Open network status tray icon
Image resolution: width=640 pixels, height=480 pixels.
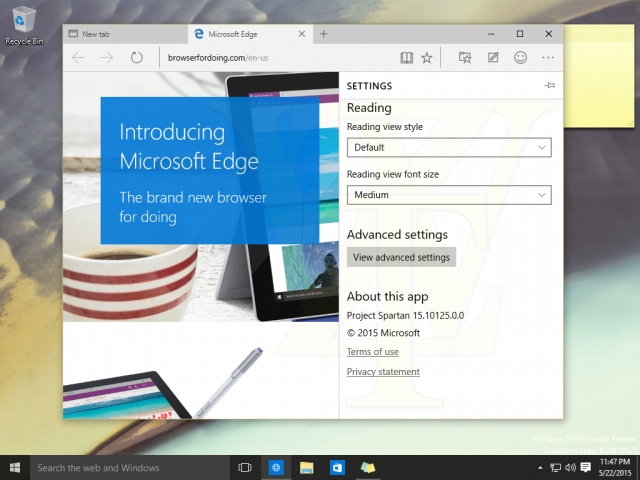click(x=555, y=468)
